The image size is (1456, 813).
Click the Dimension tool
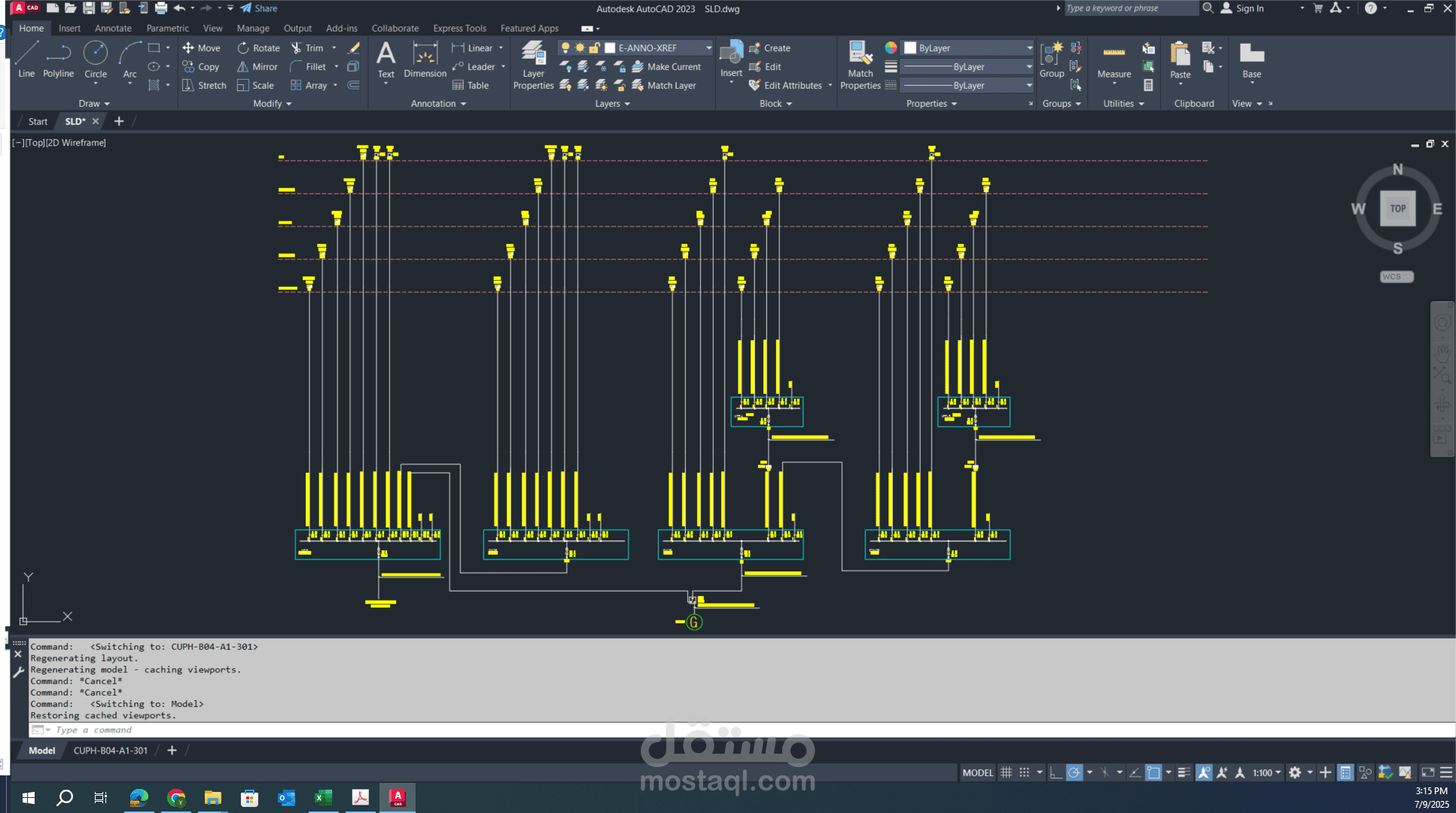(x=425, y=59)
